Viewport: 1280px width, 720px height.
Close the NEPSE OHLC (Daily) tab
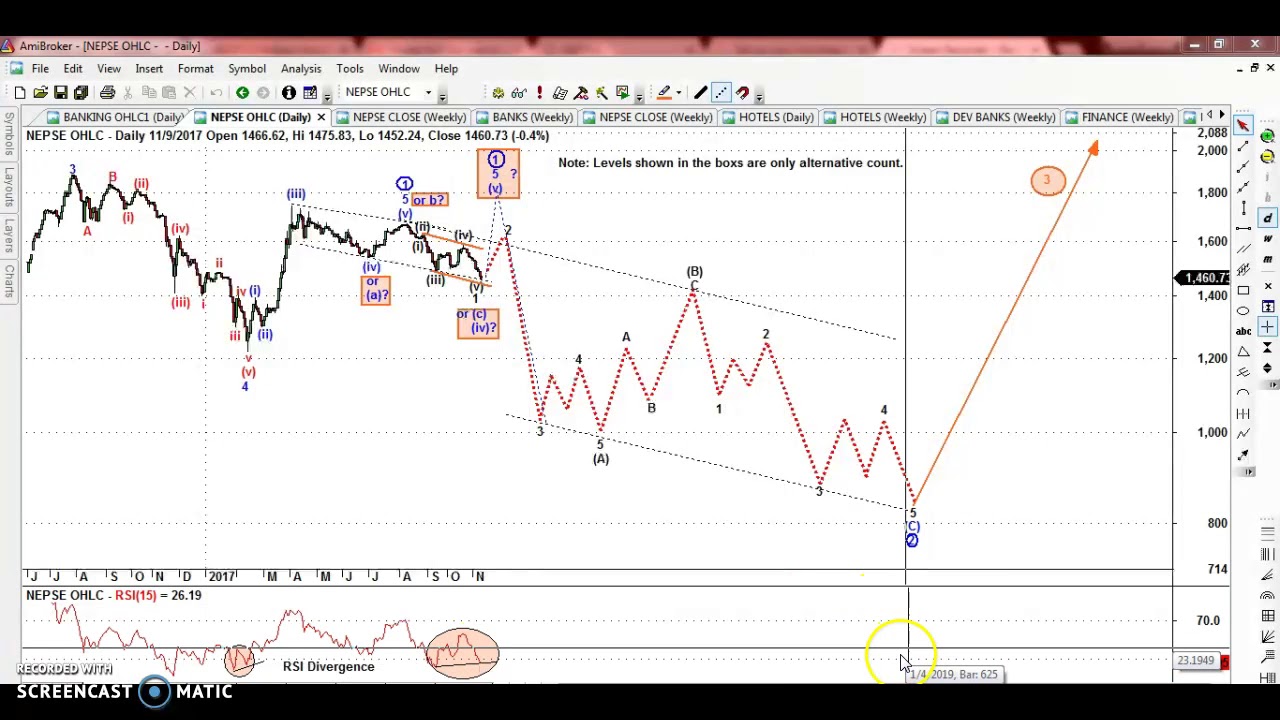click(321, 117)
